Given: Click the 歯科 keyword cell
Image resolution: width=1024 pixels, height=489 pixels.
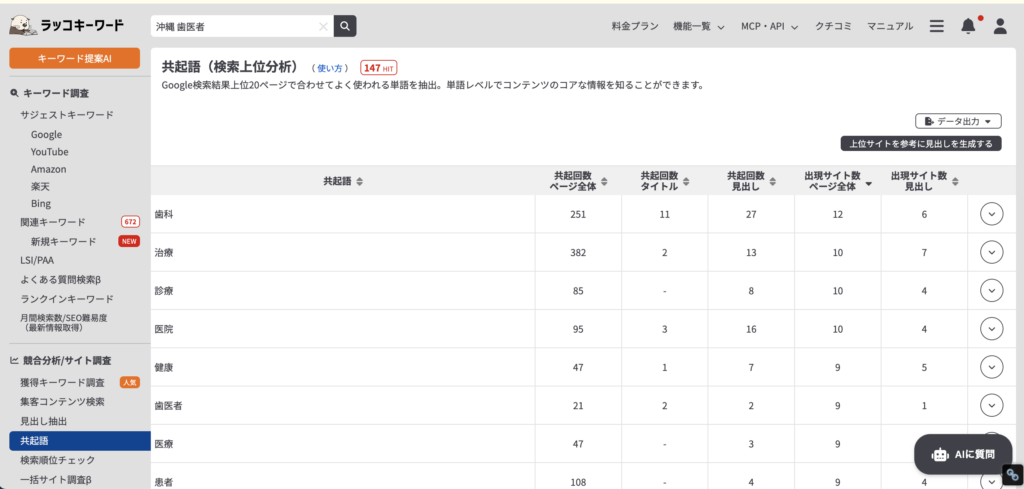Looking at the screenshot, I should [343, 213].
